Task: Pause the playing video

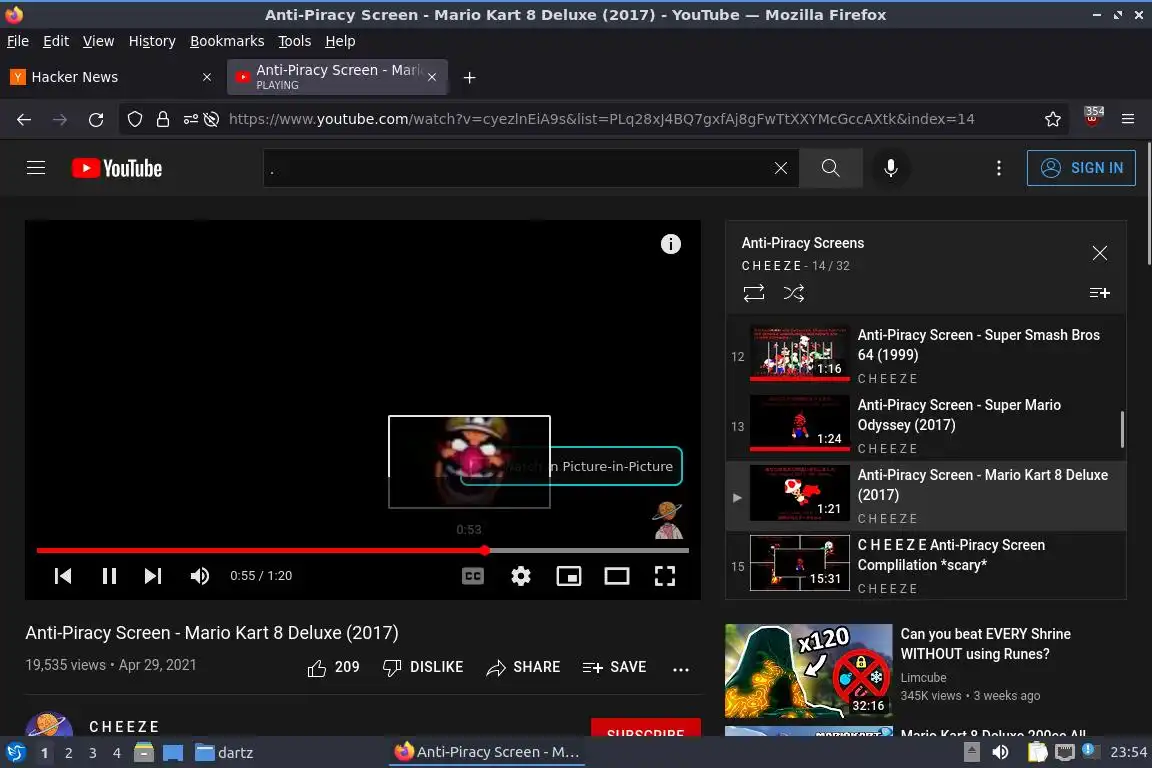Action: pyautogui.click(x=109, y=576)
